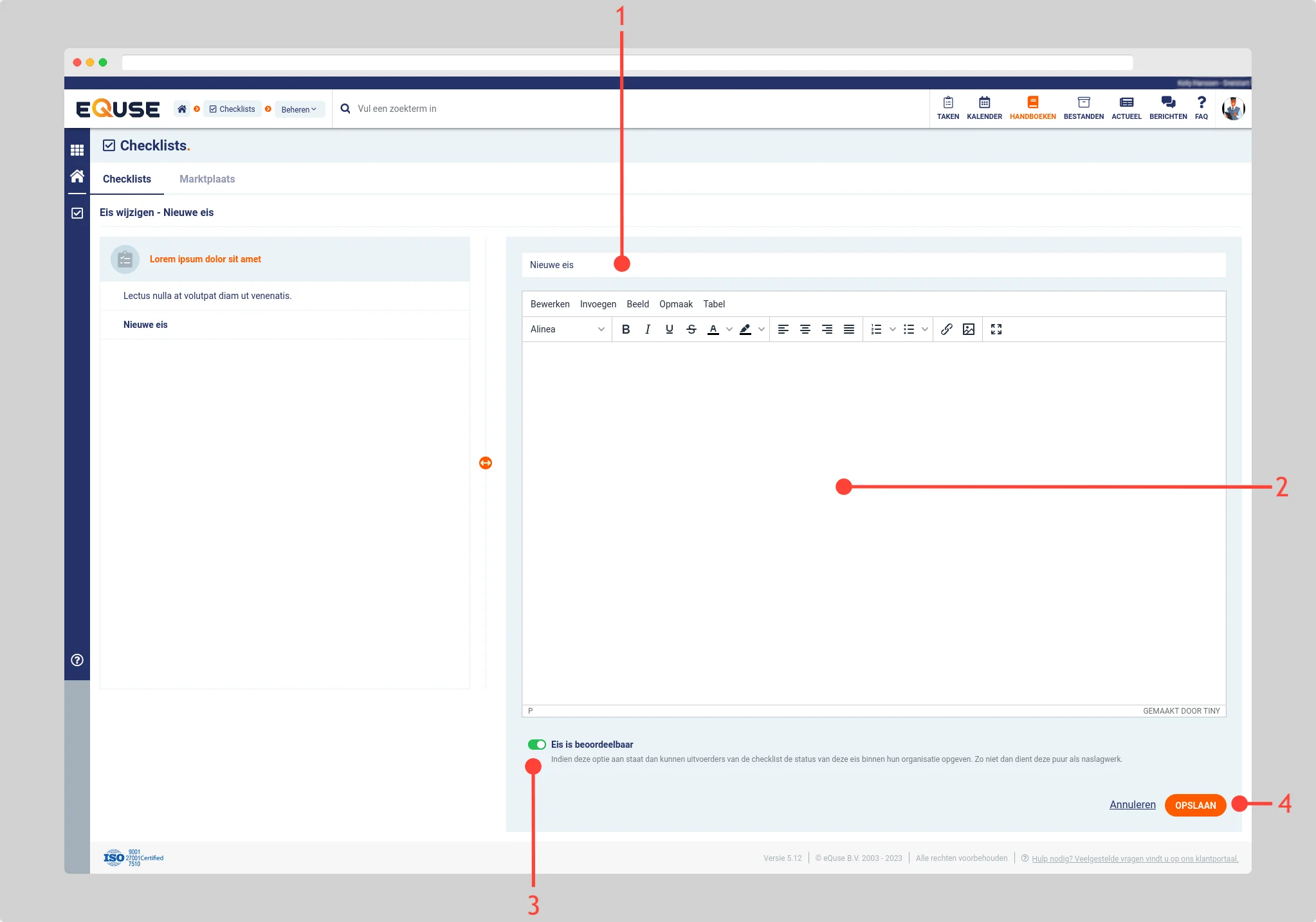Center-align text in the editor
This screenshot has height=922, width=1316.
(805, 329)
